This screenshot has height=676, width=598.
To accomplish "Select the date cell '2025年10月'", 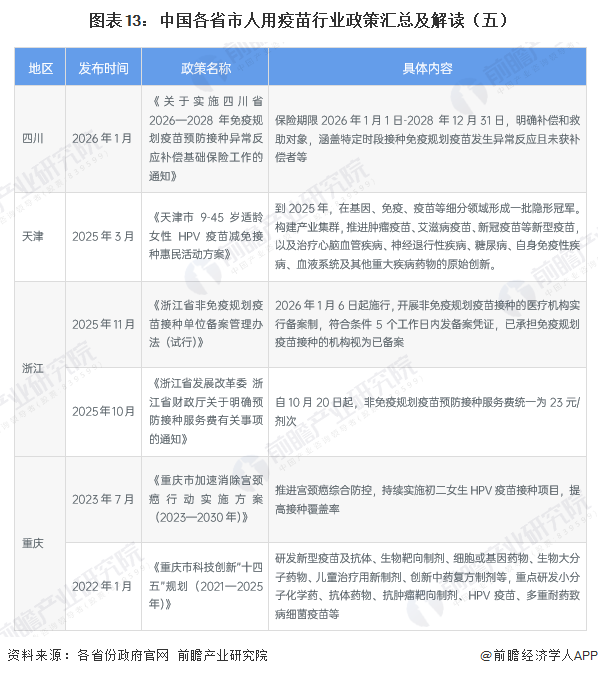I will point(103,411).
